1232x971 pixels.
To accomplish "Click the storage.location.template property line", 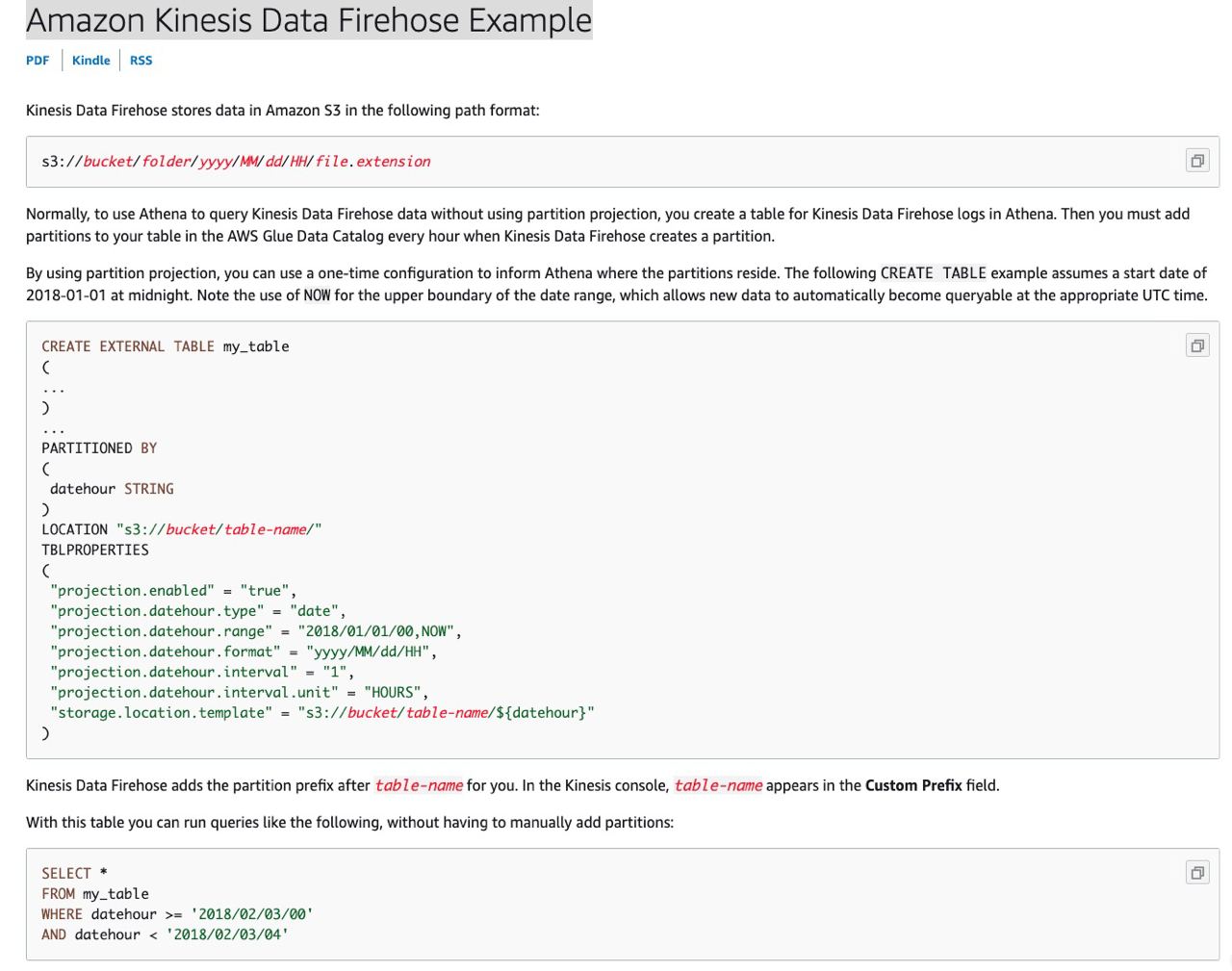I will coord(322,712).
